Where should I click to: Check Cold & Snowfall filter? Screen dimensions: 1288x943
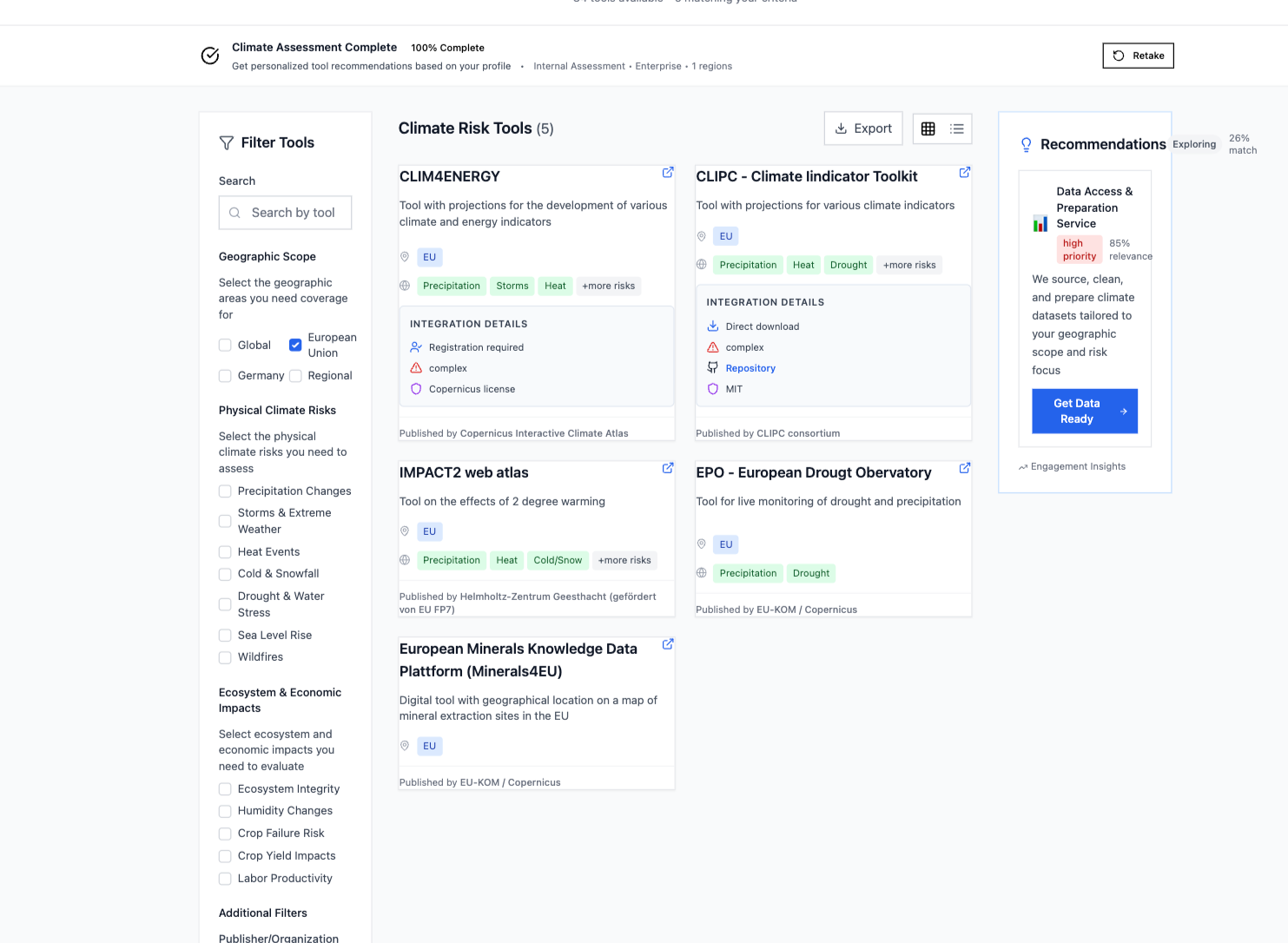[x=225, y=574]
